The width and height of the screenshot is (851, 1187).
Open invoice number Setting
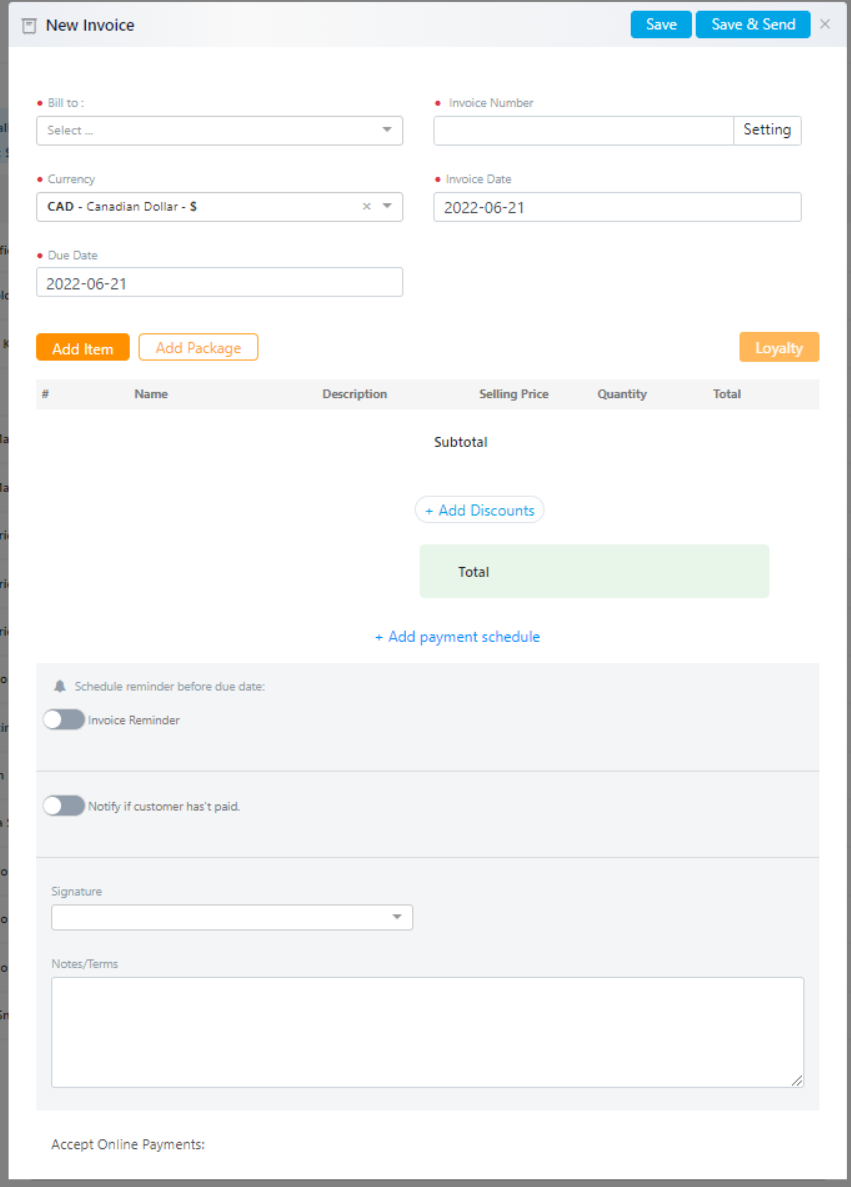click(767, 130)
